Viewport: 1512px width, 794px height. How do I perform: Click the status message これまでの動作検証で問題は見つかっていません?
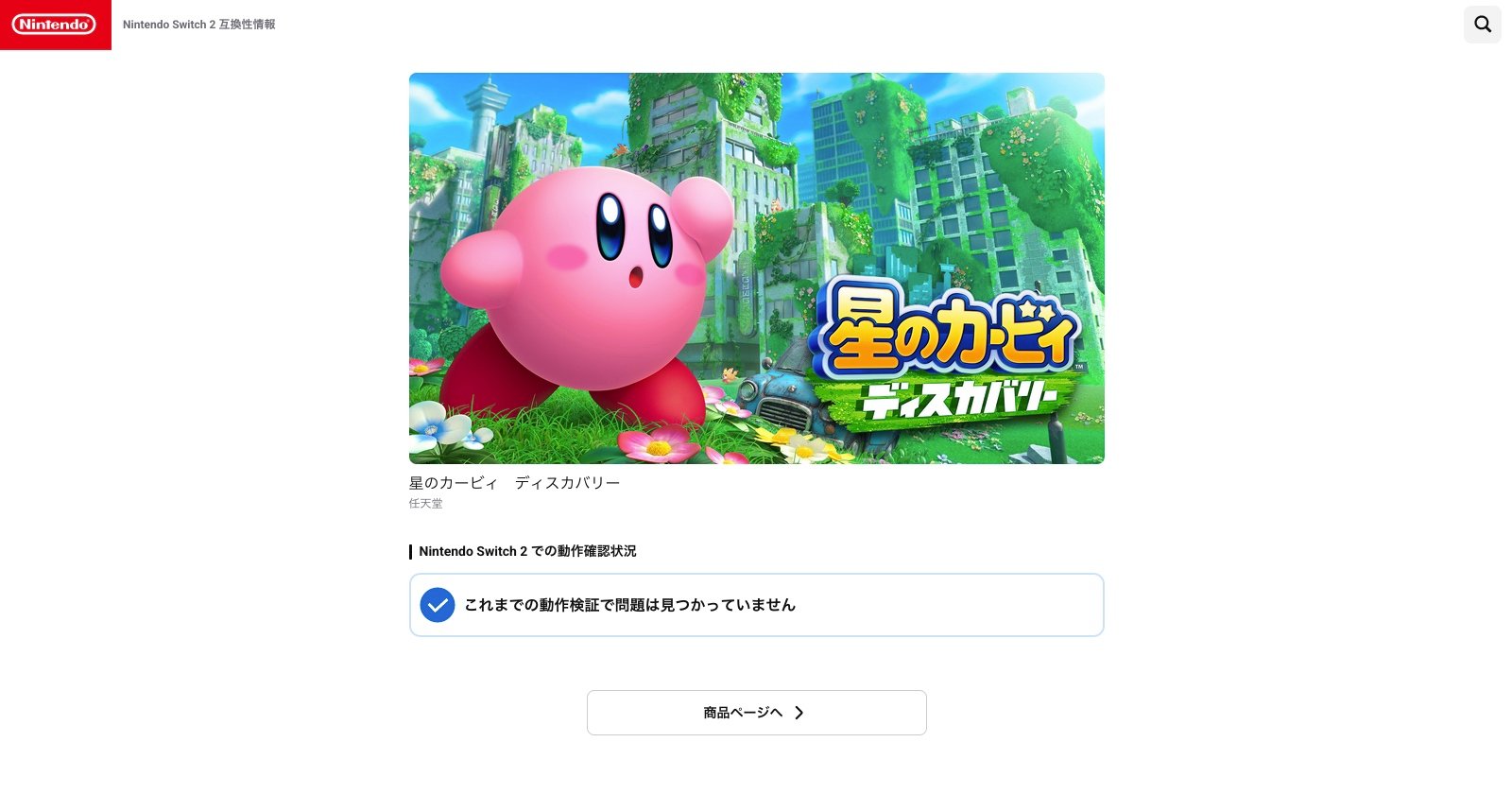coord(630,605)
